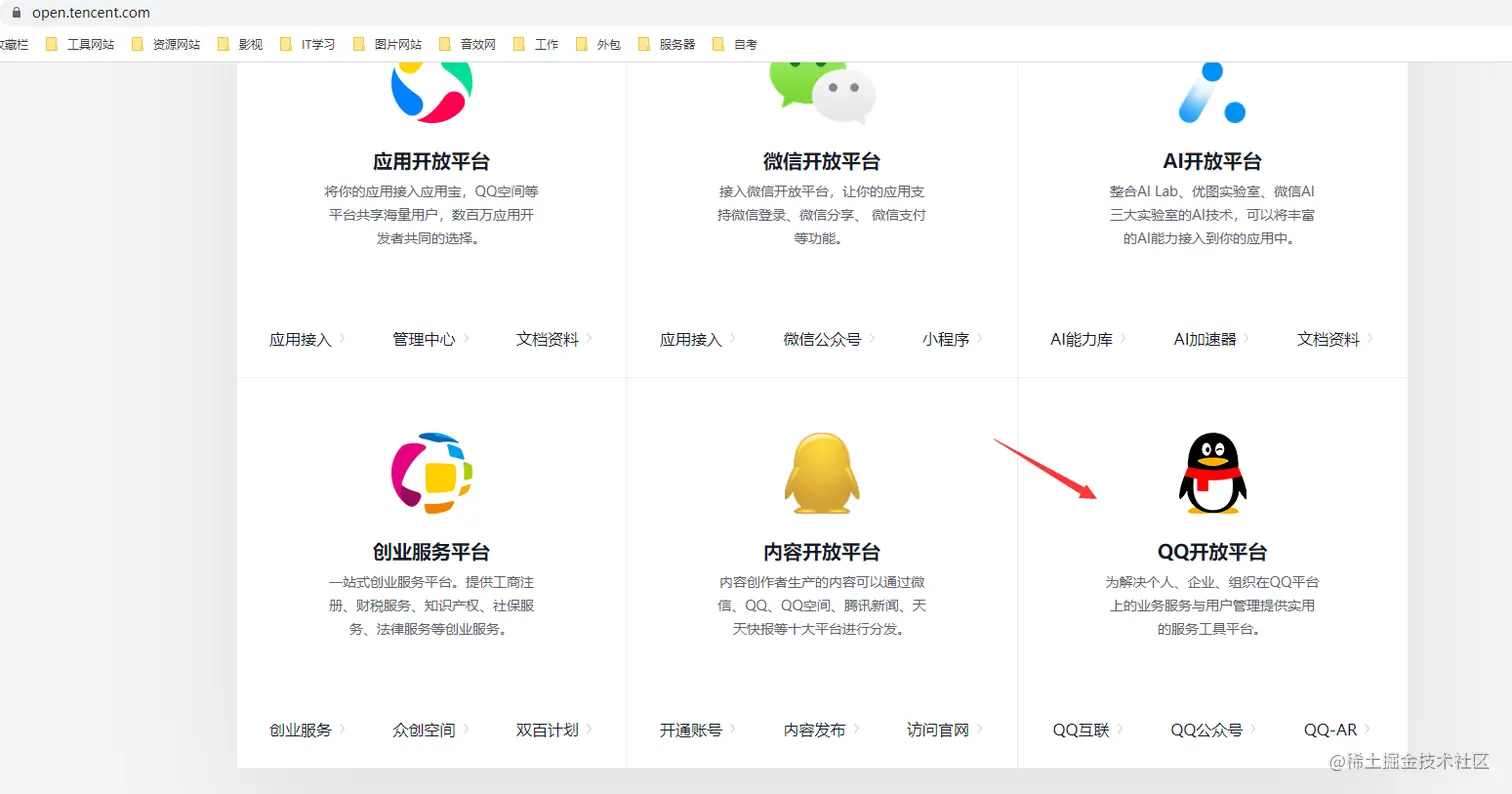Open 应用接入 under 应用开放平台
The image size is (1512, 794).
[x=307, y=339]
